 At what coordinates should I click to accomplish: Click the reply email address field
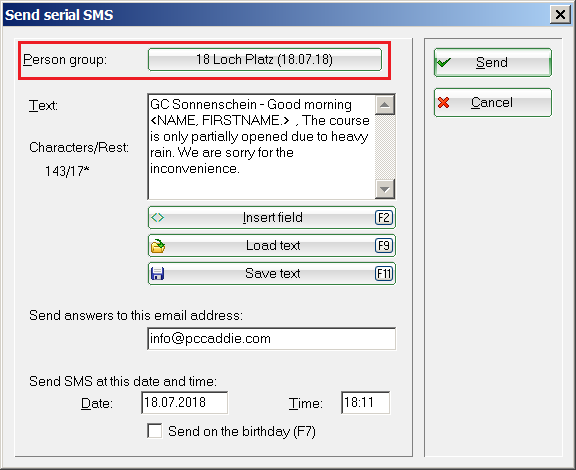(271, 338)
